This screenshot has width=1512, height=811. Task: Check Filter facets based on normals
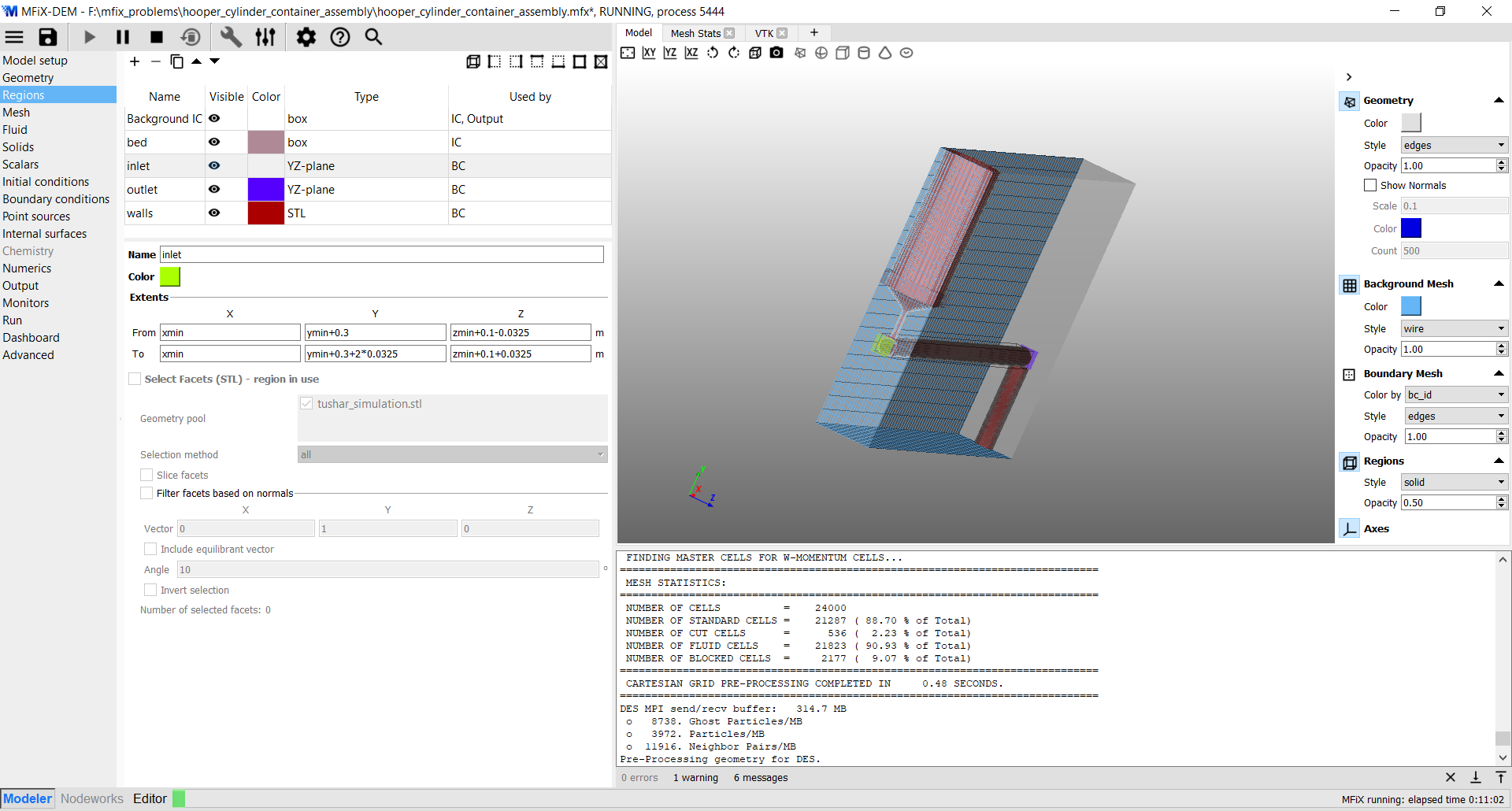point(146,493)
